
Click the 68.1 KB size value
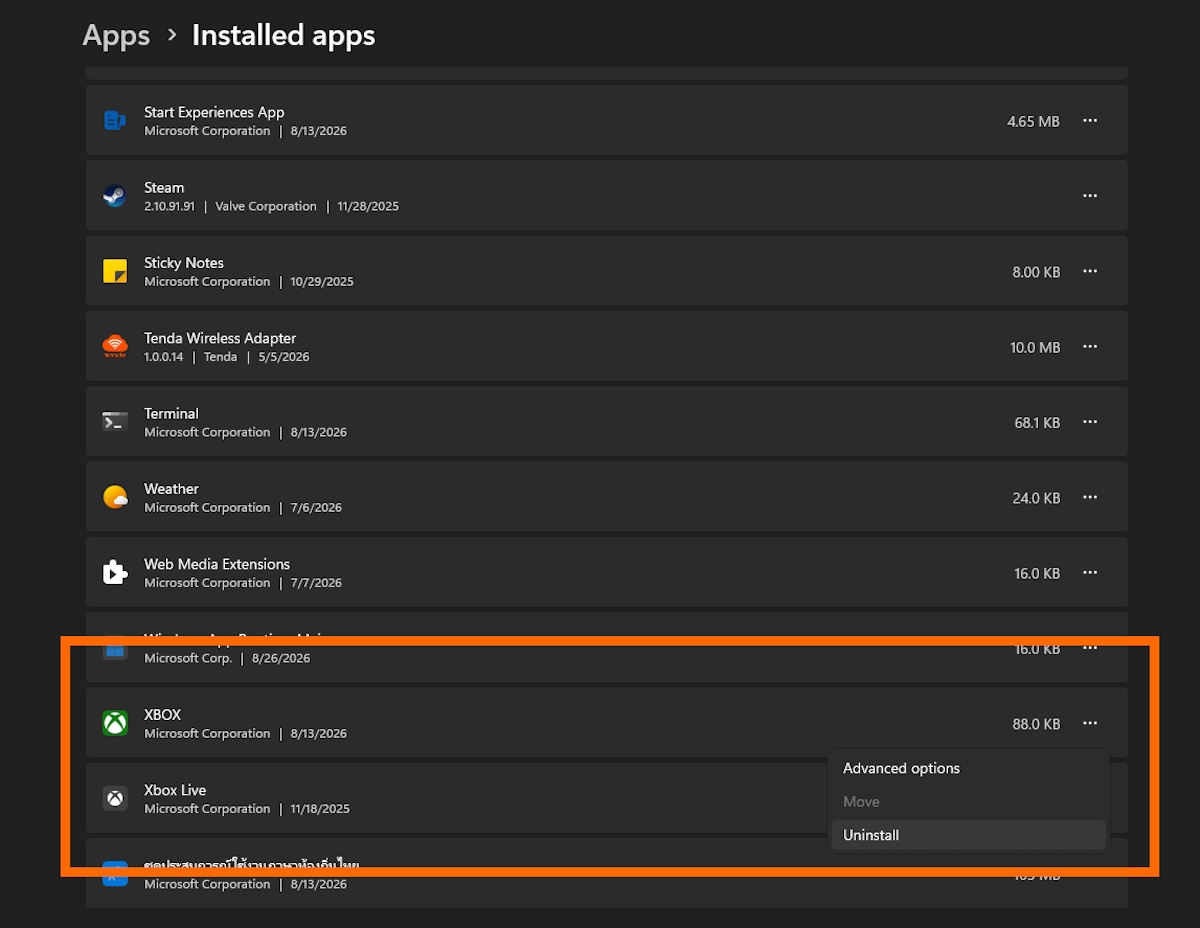coord(1037,423)
